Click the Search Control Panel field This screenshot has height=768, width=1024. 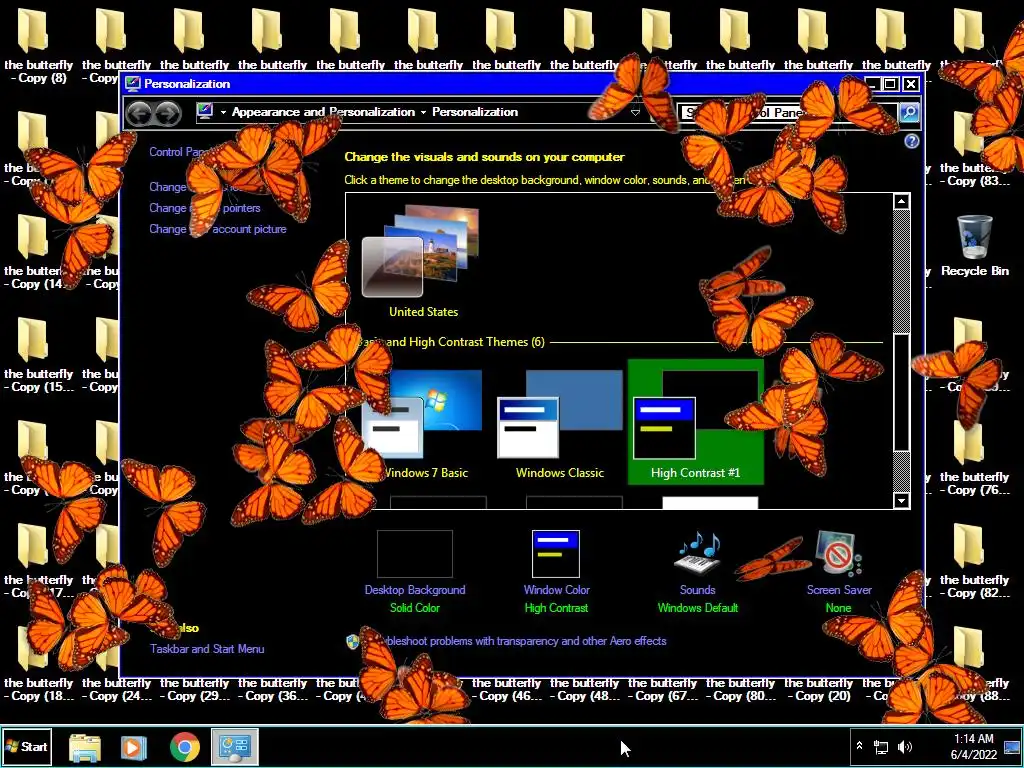[x=787, y=112]
